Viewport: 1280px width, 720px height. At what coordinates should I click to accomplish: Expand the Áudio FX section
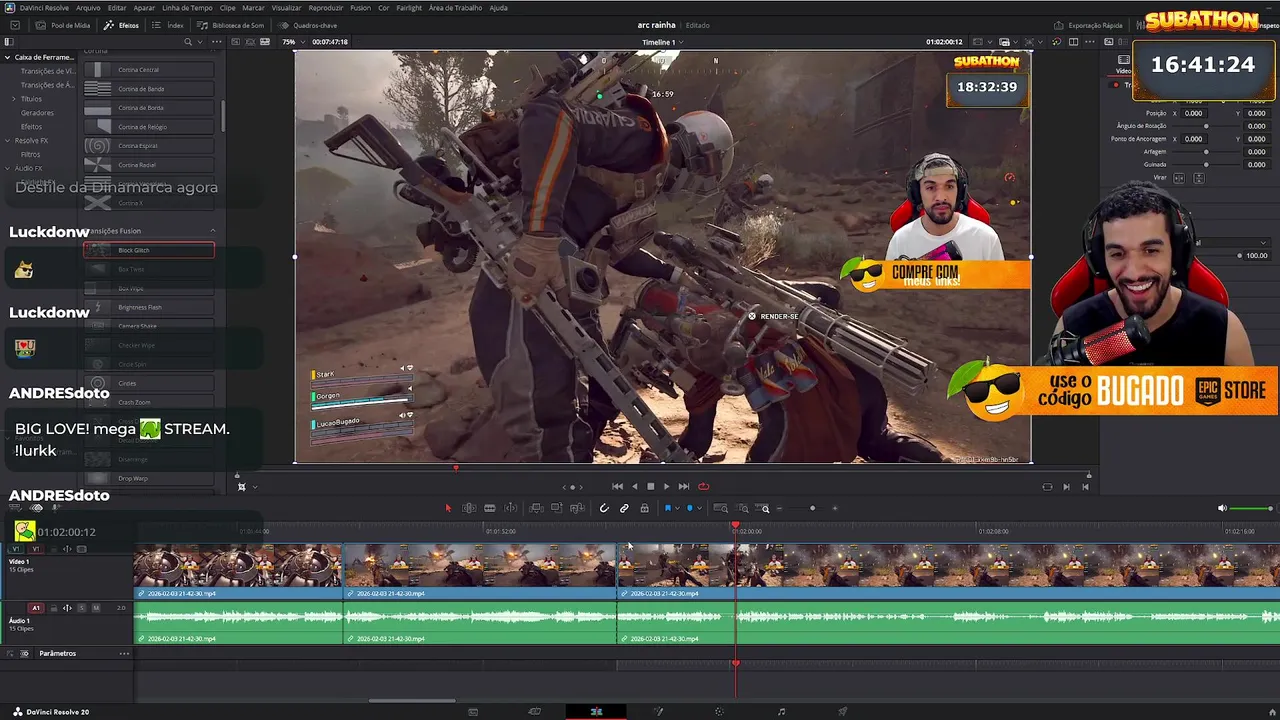(x=7, y=168)
